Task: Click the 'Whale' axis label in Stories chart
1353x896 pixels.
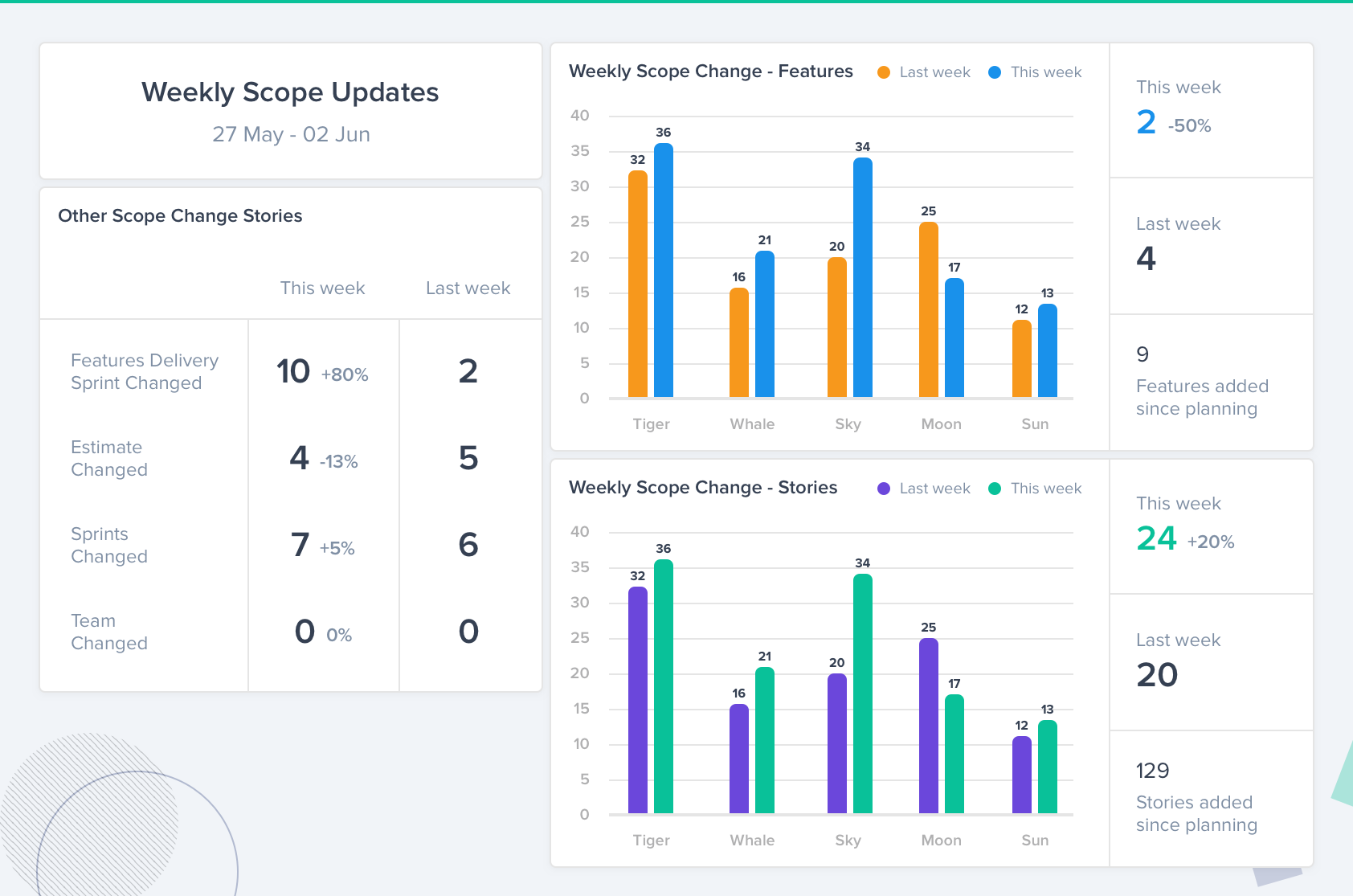Action: [x=752, y=840]
